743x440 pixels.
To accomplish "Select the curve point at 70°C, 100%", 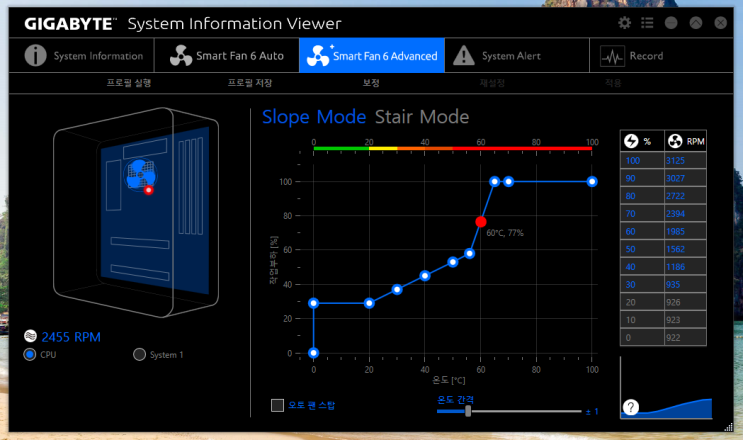I will click(508, 181).
